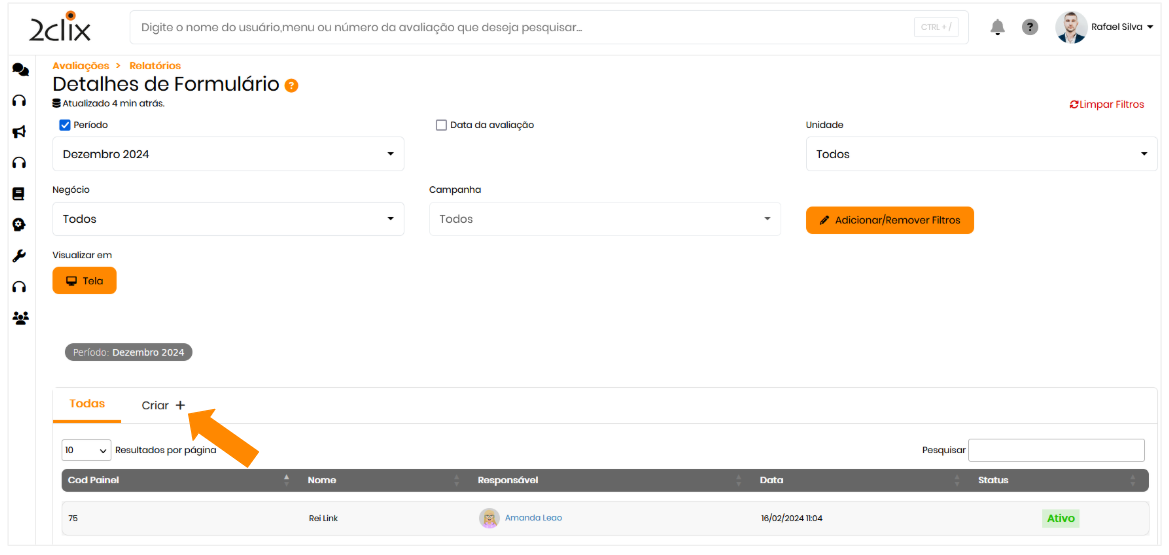This screenshot has height=555, width=1169.
Task: Uncheck the Período checkbox
Action: coord(65,125)
